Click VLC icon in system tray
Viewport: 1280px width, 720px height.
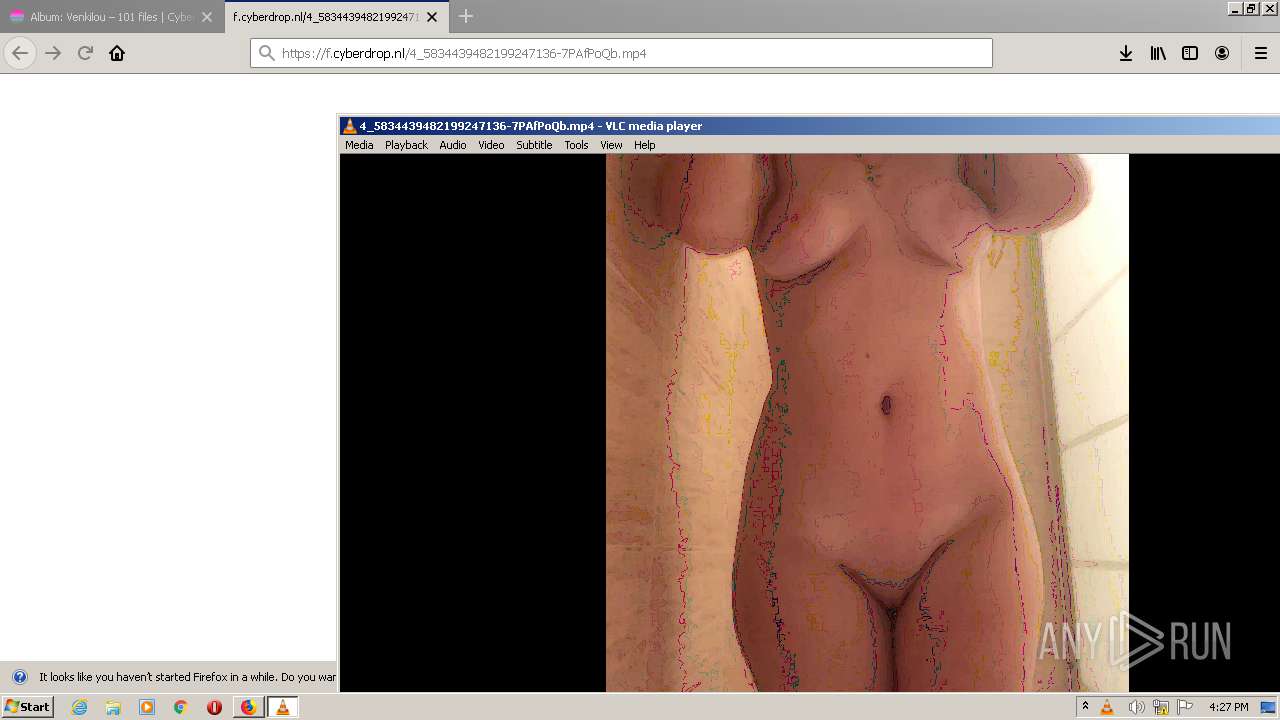click(1107, 707)
